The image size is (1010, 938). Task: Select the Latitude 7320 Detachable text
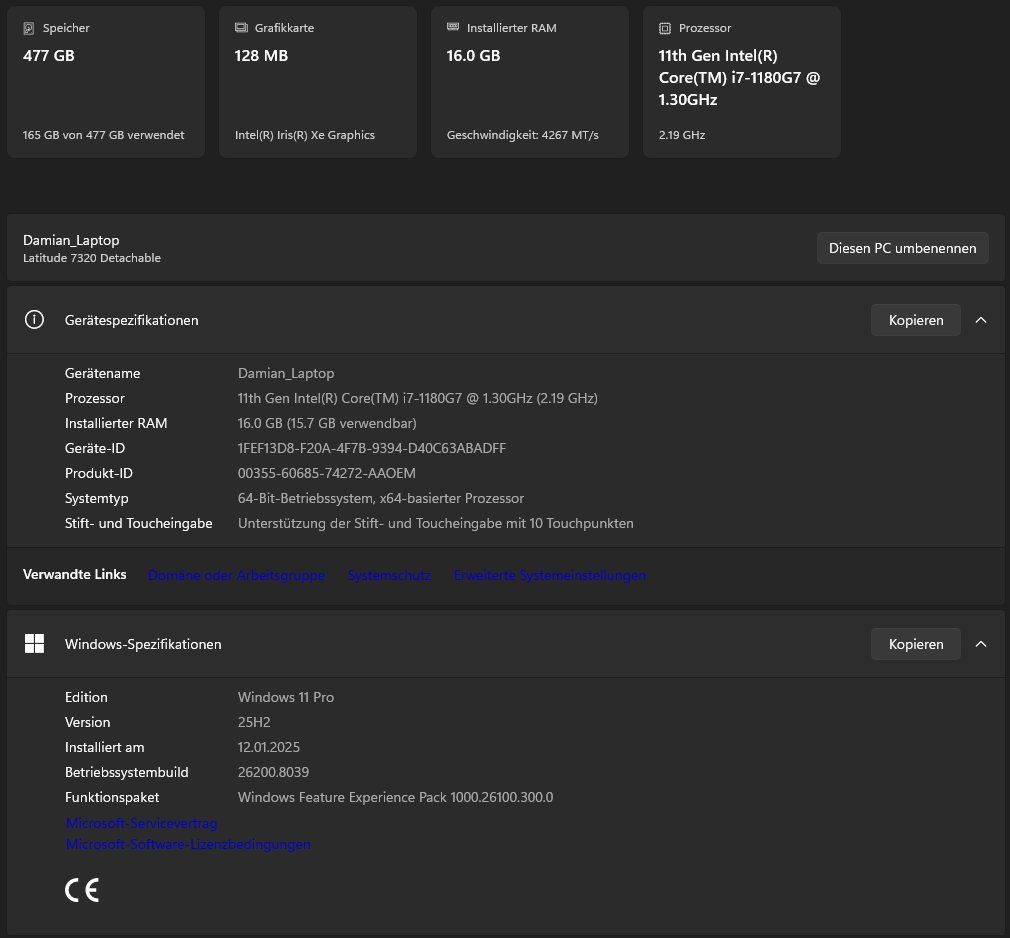pos(91,258)
